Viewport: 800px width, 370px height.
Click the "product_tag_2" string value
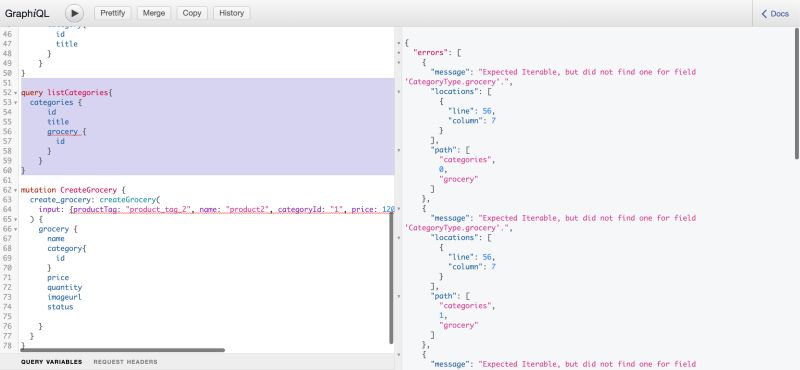158,209
